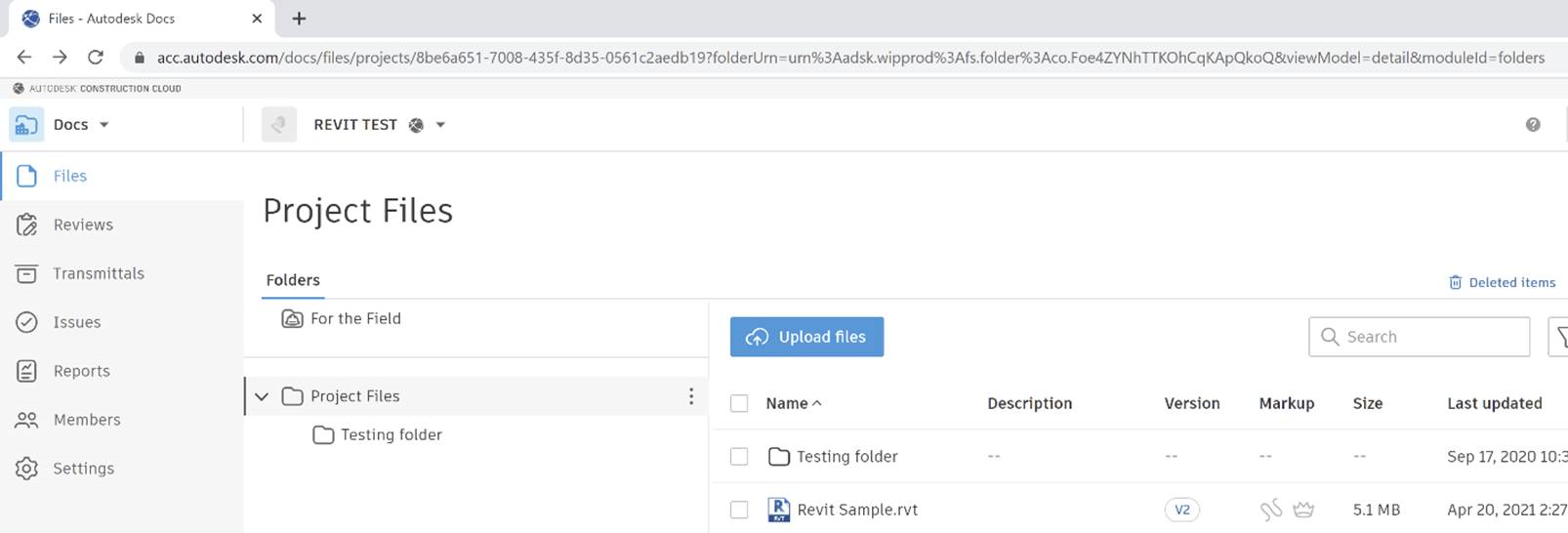Click the Autodesk Construction Cloud logo
Viewport: 1568px width, 533px height.
pyautogui.click(x=97, y=88)
